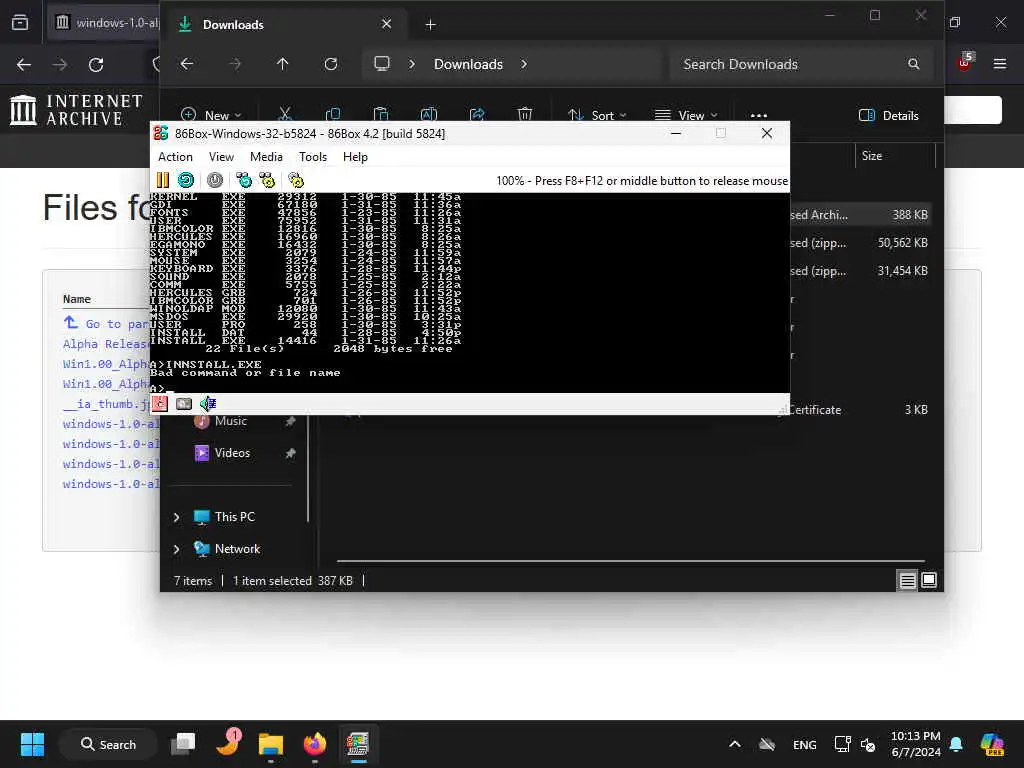This screenshot has width=1024, height=768.
Task: Hard reset the 86Box machine
Action: [186, 180]
